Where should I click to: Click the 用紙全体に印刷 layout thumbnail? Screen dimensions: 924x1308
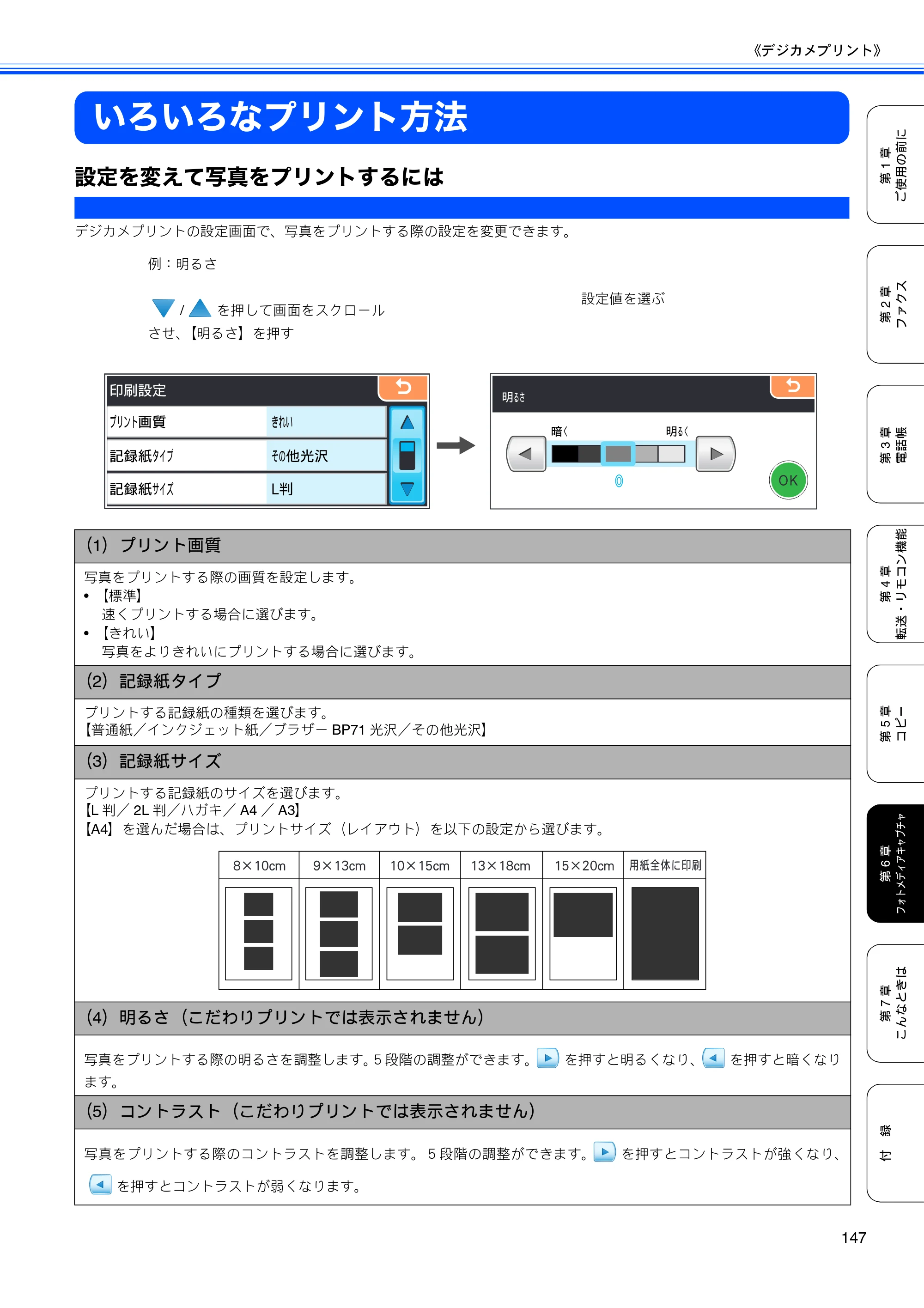(x=665, y=933)
